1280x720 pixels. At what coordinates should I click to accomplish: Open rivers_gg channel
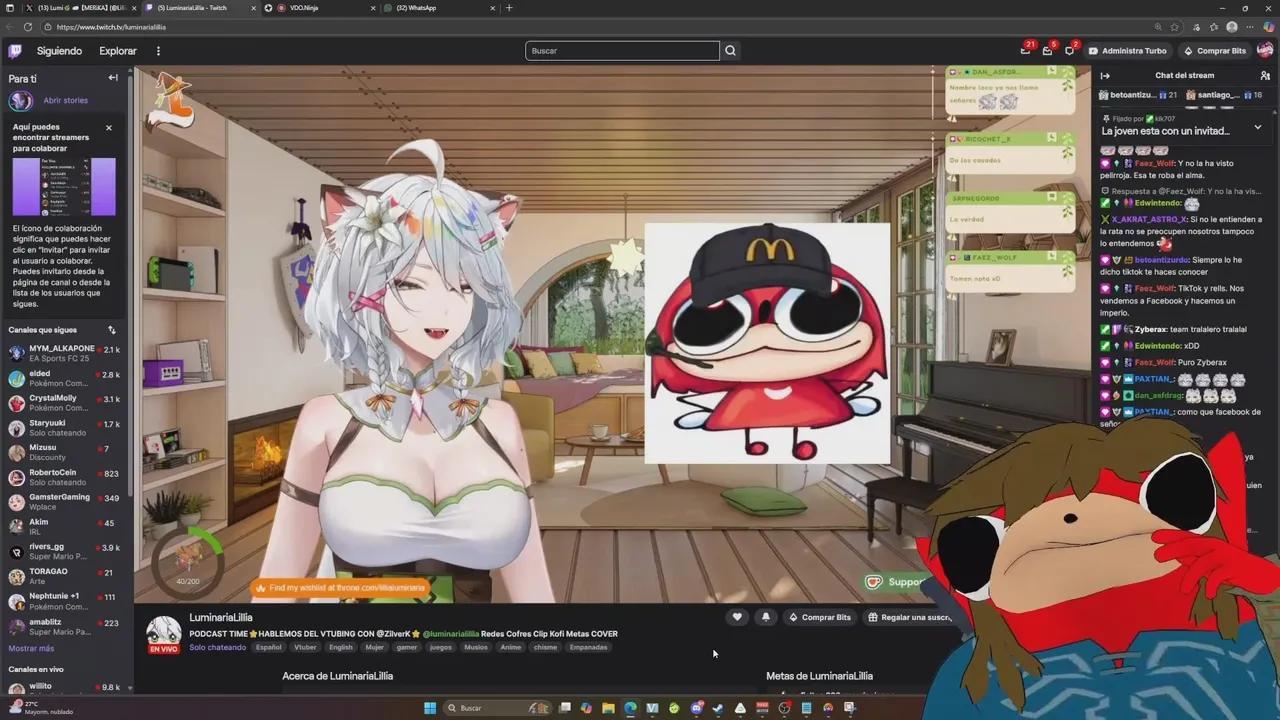coord(65,551)
